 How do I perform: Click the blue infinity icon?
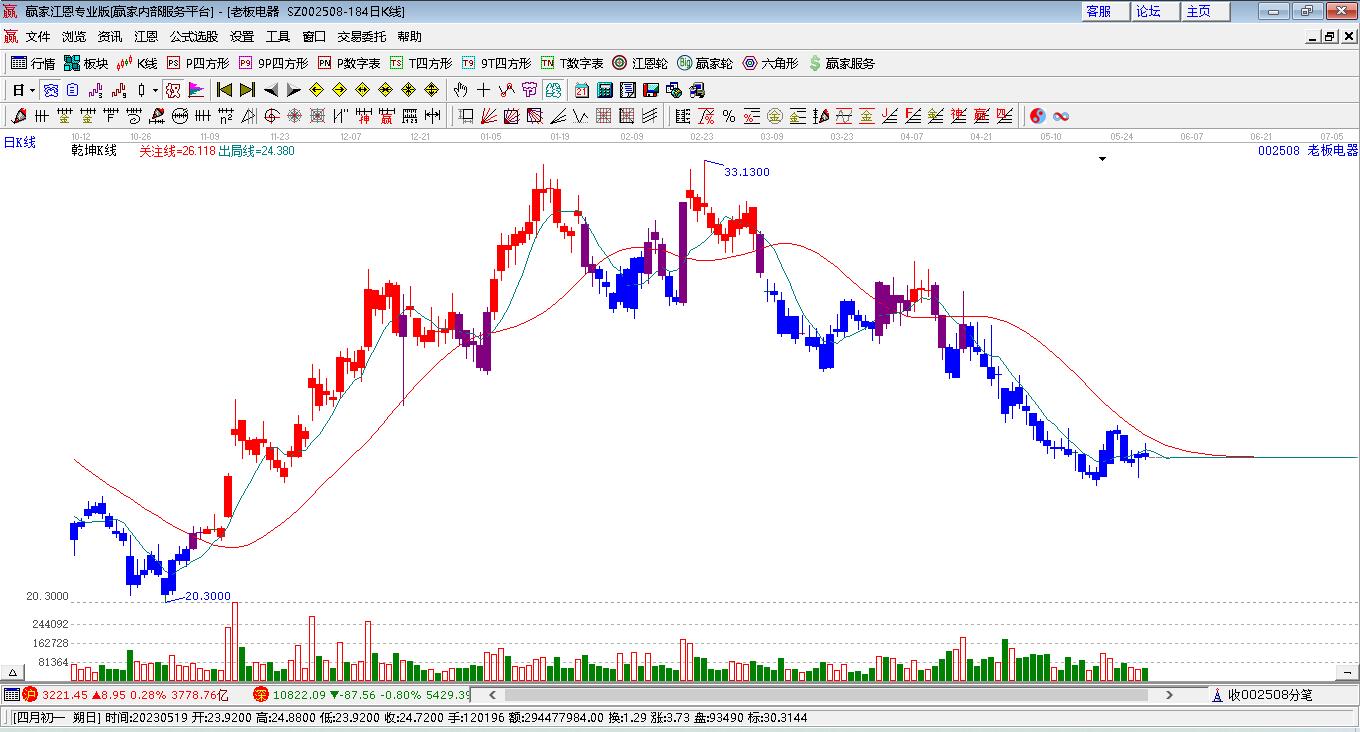1060,116
